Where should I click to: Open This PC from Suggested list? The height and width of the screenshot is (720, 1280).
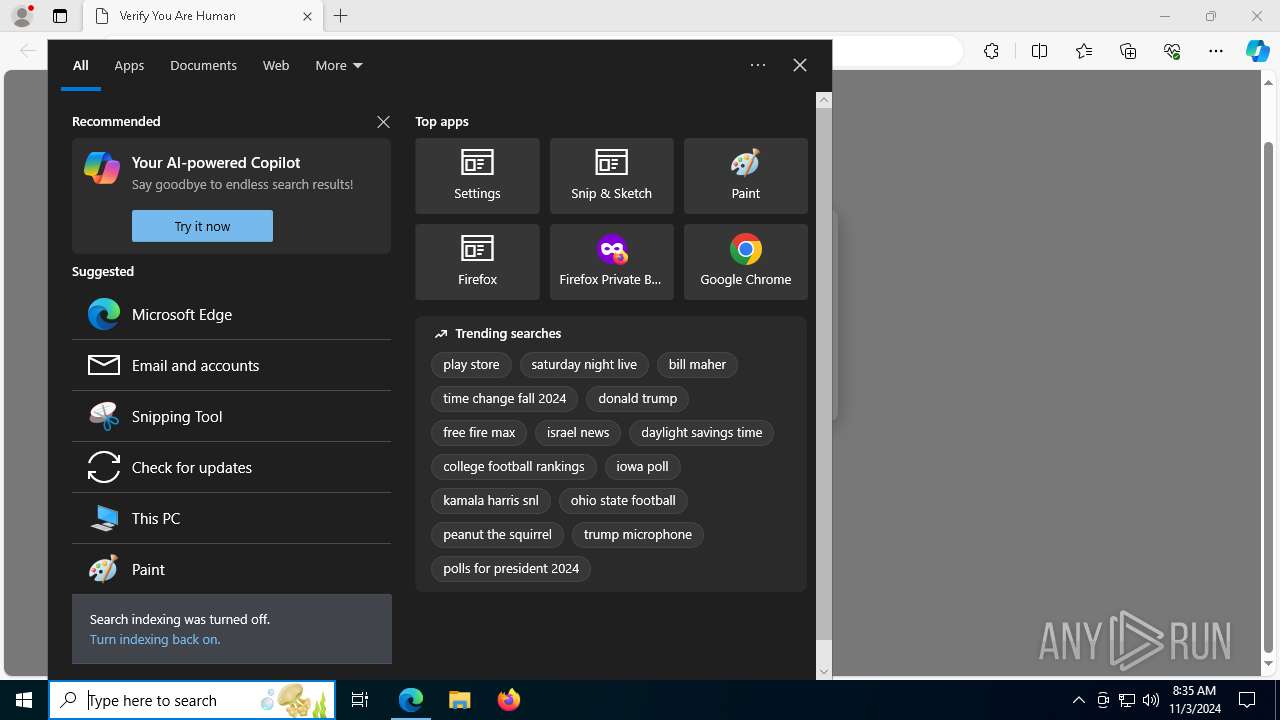(231, 518)
